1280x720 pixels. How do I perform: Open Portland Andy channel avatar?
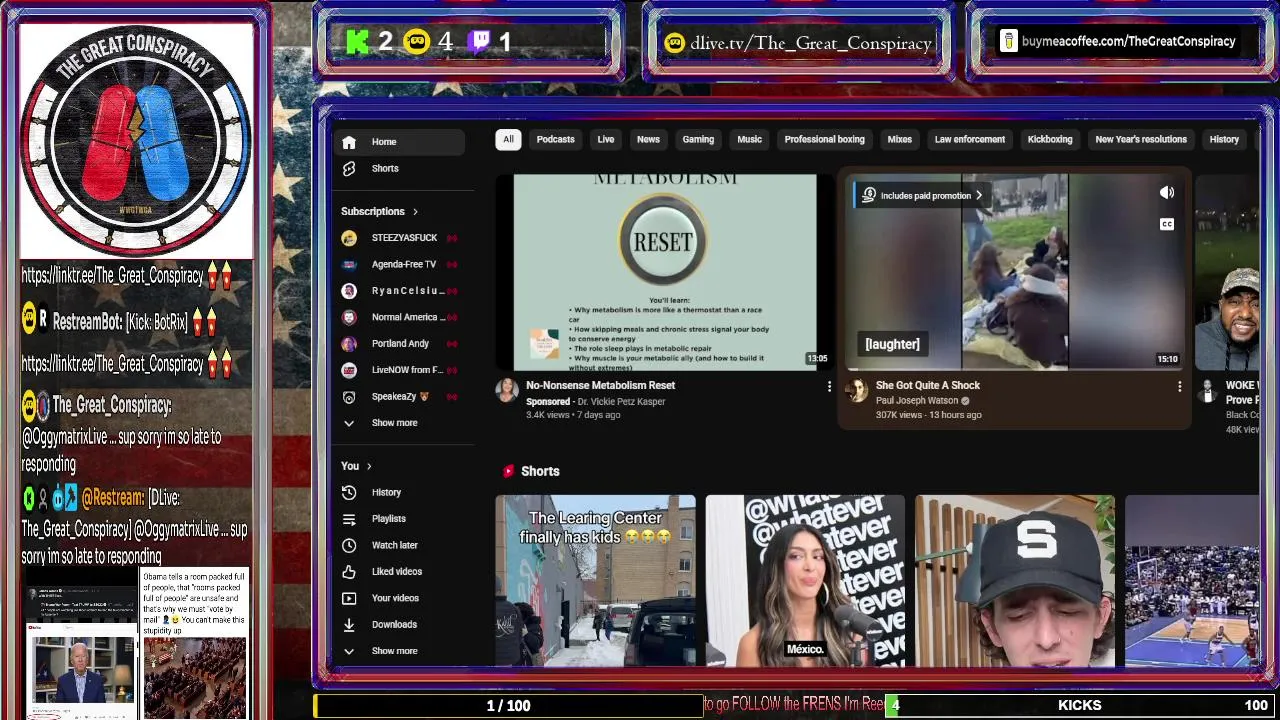pos(349,344)
